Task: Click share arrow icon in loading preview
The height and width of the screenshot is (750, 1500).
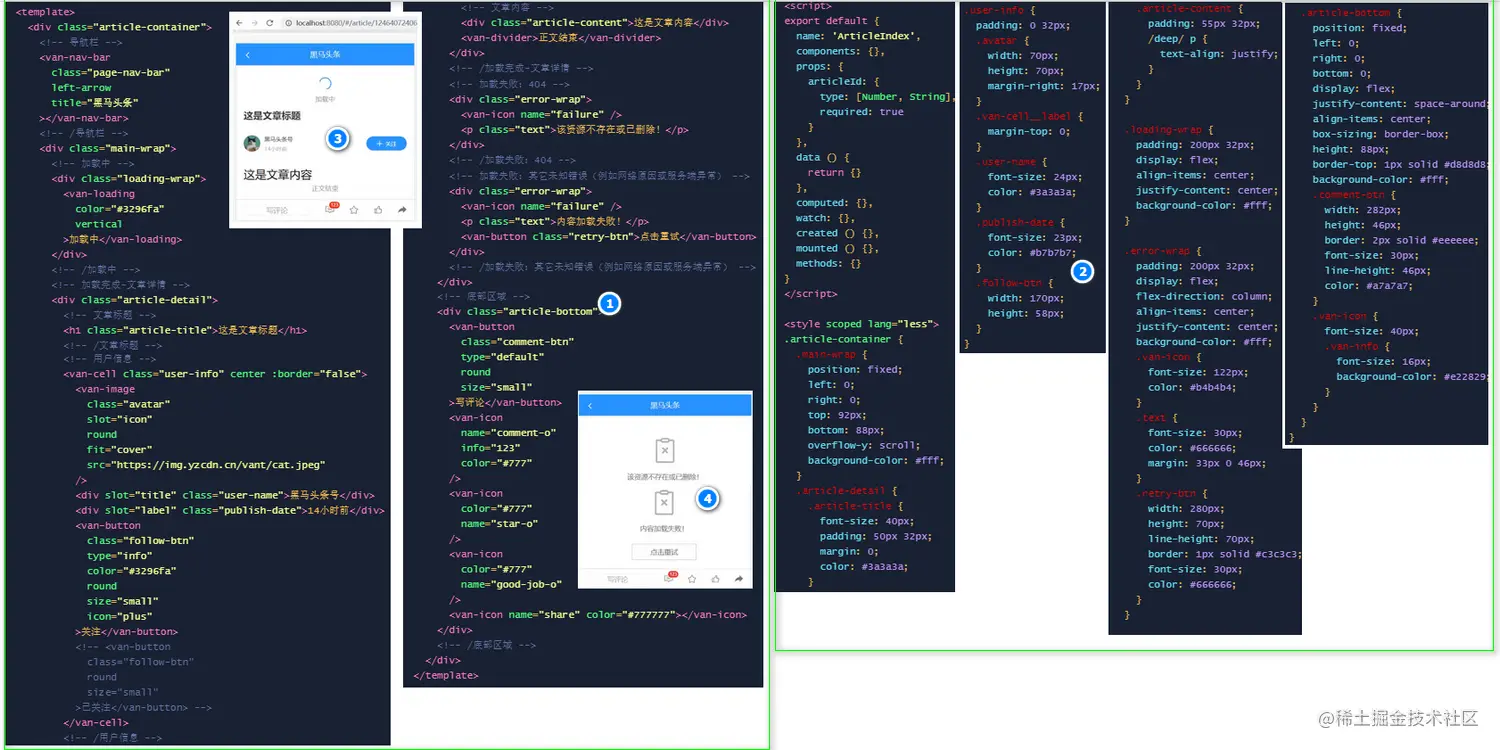Action: coord(402,210)
